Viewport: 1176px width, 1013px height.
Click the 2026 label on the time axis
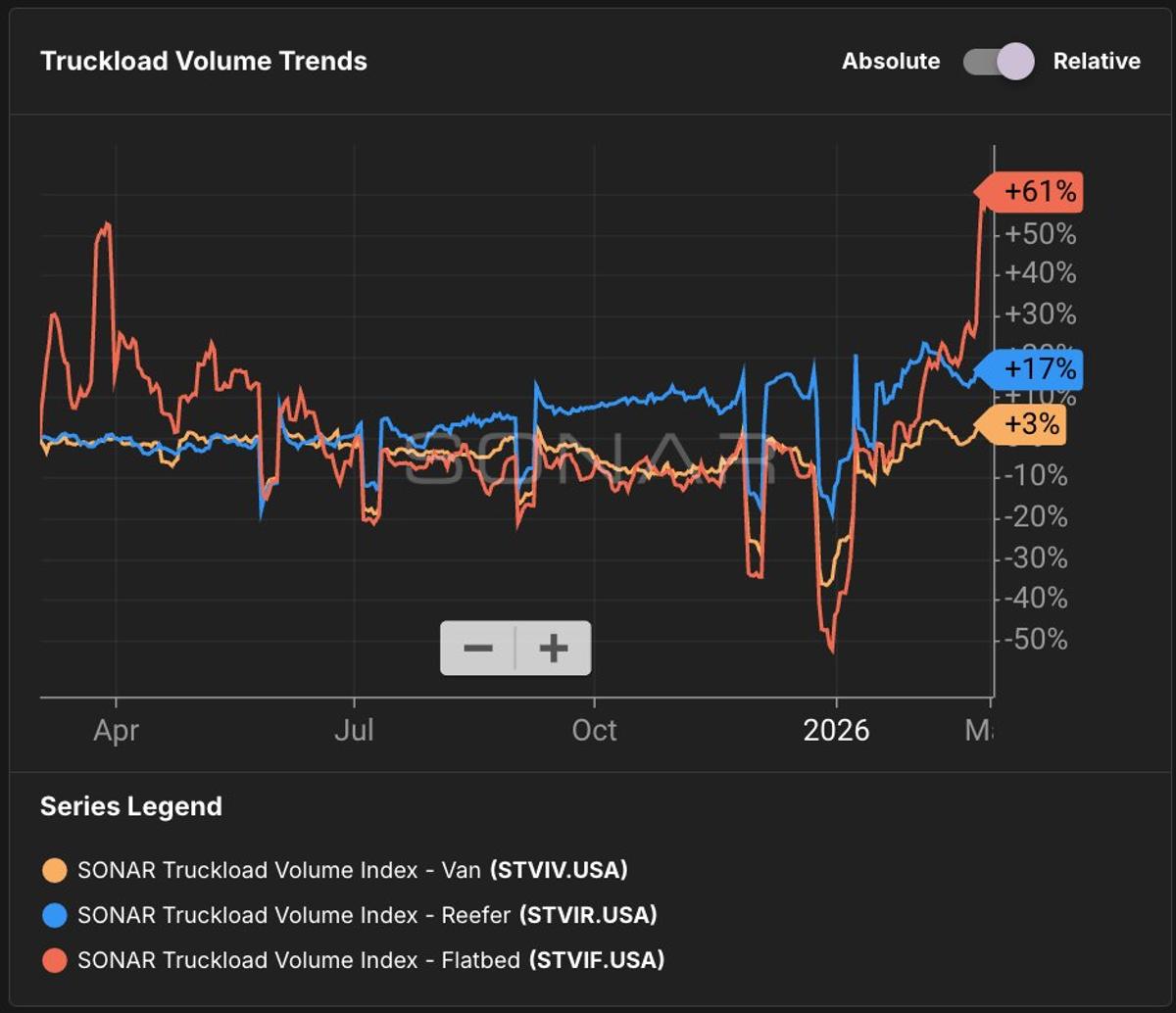[x=836, y=730]
